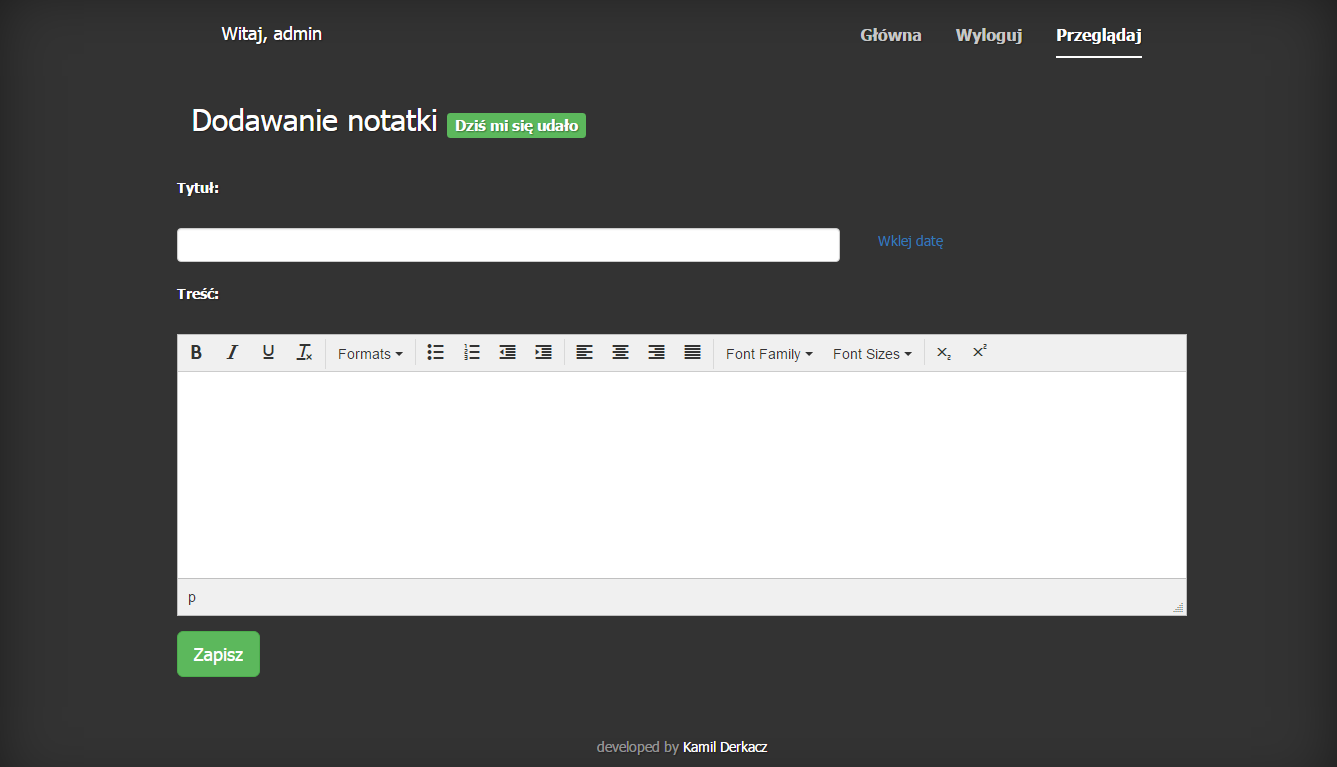Align text left
Viewport: 1337px width, 767px height.
(585, 353)
